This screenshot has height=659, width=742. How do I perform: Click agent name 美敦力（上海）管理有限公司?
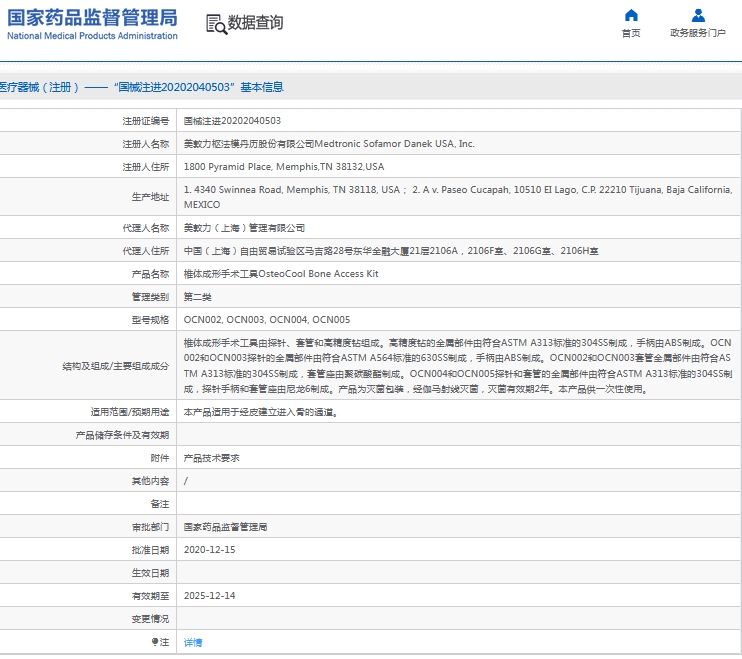pos(244,228)
